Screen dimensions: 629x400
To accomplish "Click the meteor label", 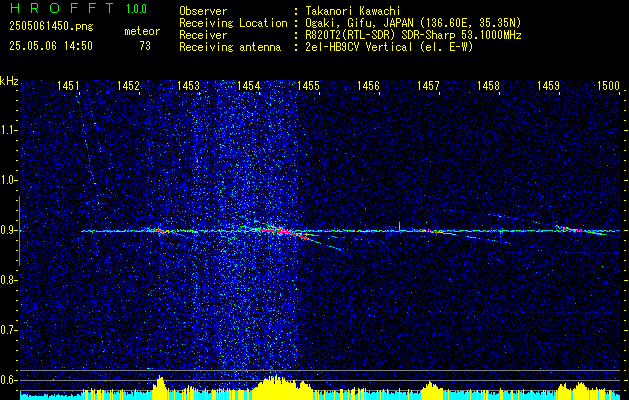I will 142,31.
